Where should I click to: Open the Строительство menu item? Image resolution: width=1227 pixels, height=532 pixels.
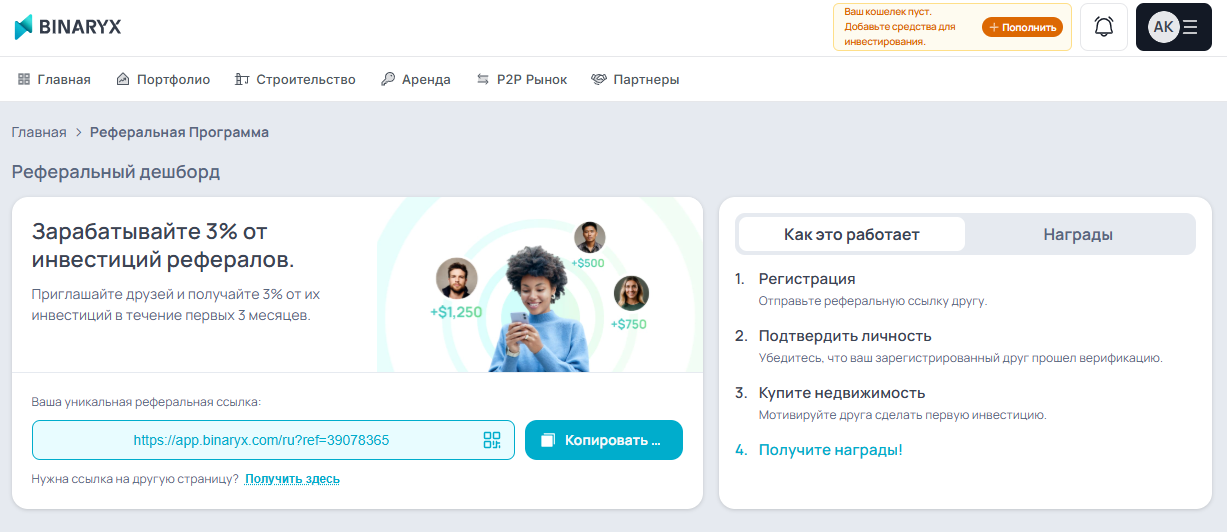[295, 79]
